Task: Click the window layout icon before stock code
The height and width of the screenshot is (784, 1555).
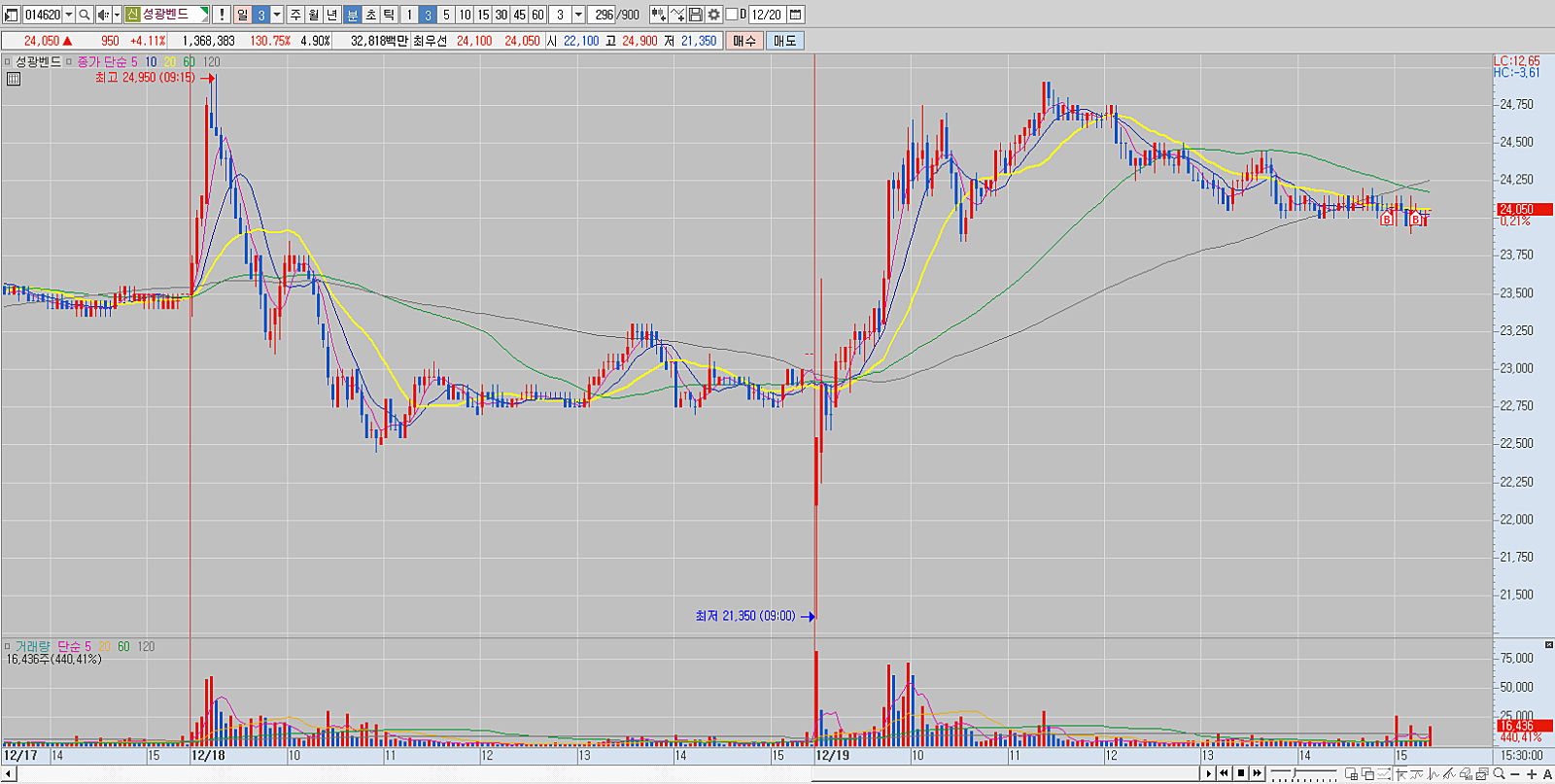Action: (x=12, y=15)
